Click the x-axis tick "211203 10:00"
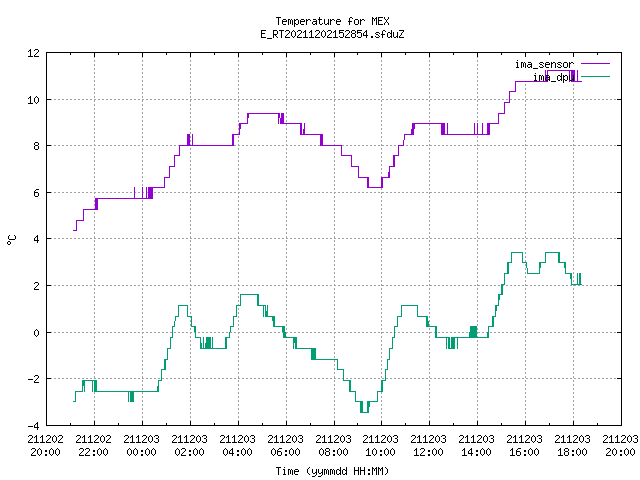The width and height of the screenshot is (640, 480). pyautogui.click(x=381, y=445)
